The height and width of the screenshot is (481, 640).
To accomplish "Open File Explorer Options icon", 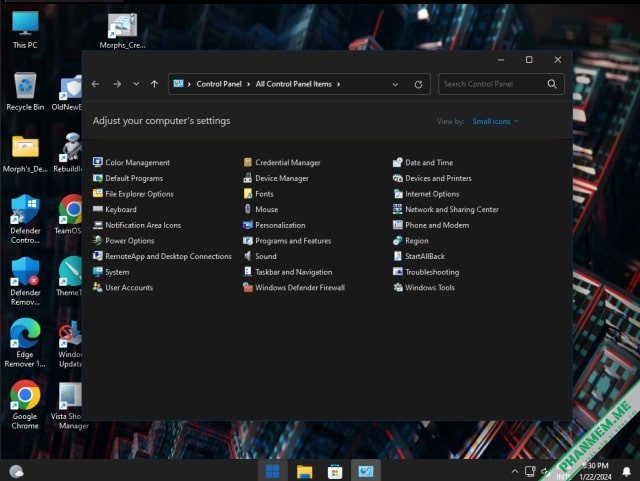I will pyautogui.click(x=98, y=194).
